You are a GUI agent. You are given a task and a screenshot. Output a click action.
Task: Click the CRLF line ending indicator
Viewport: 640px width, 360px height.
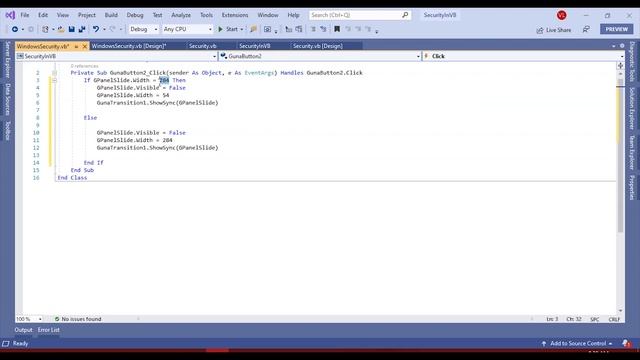tap(614, 320)
